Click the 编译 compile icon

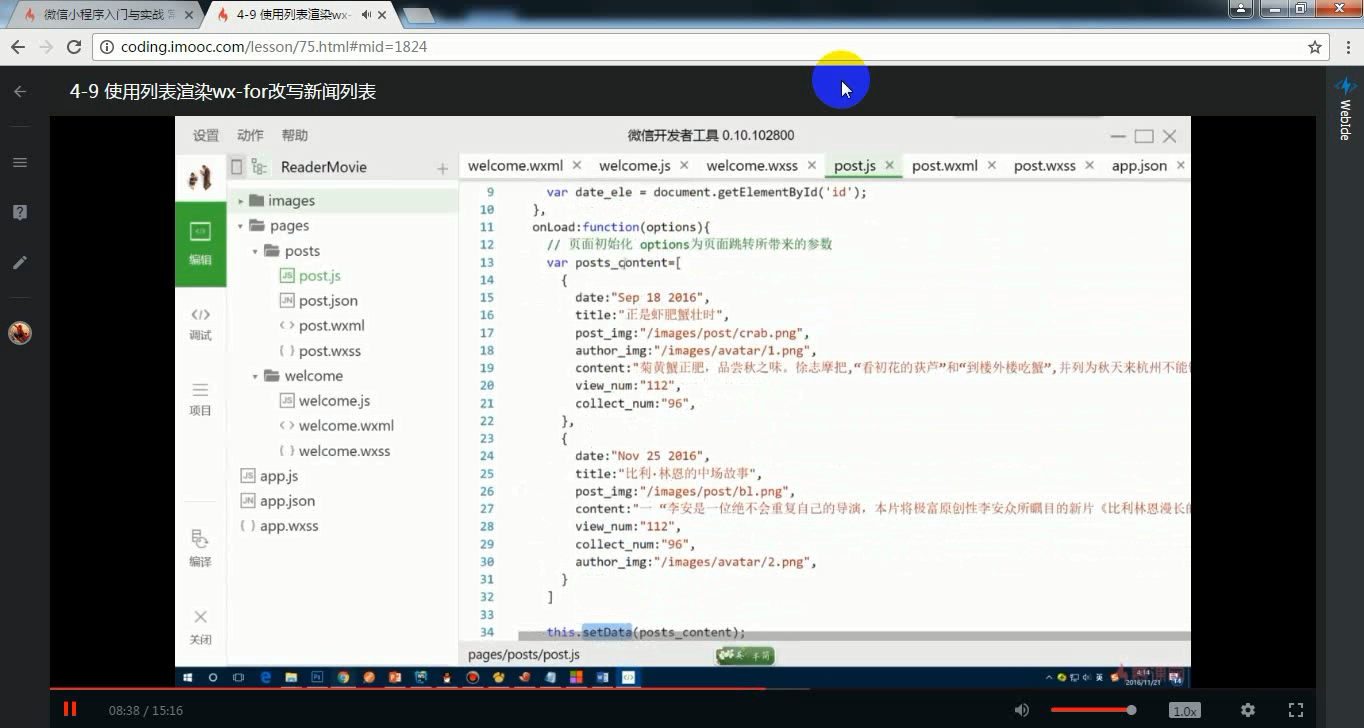tap(200, 548)
